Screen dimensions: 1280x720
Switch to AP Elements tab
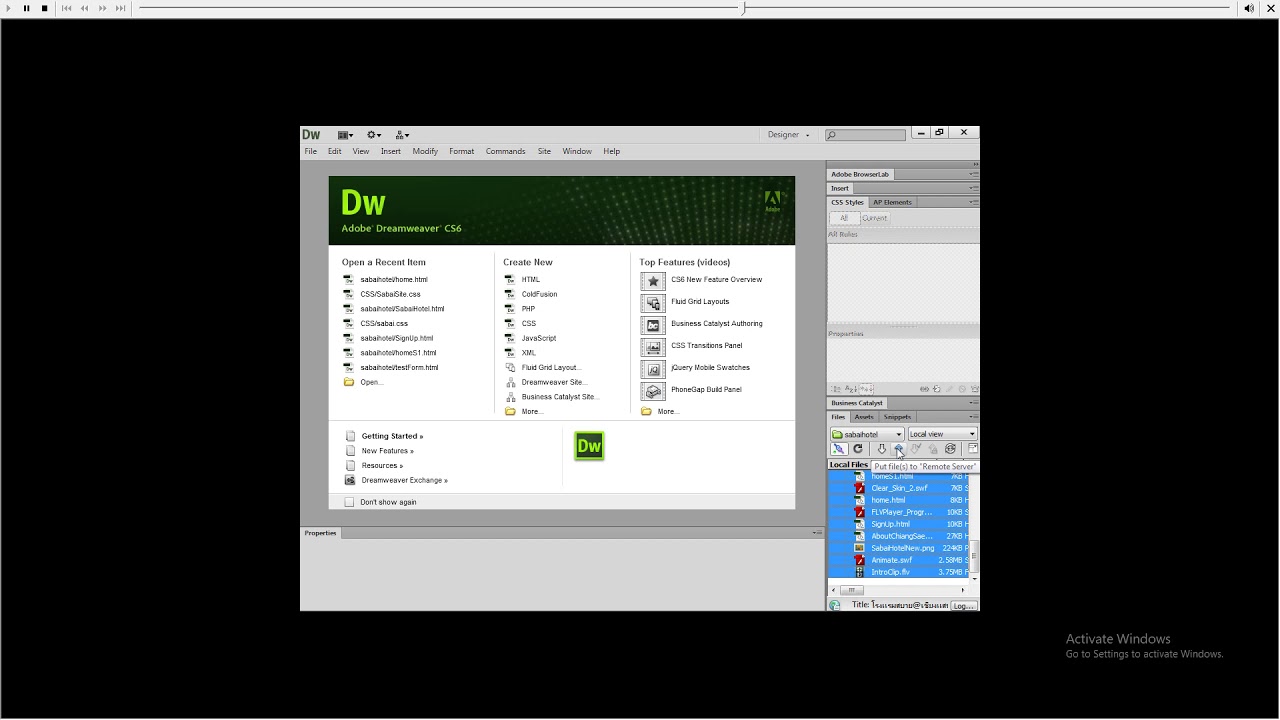(892, 202)
